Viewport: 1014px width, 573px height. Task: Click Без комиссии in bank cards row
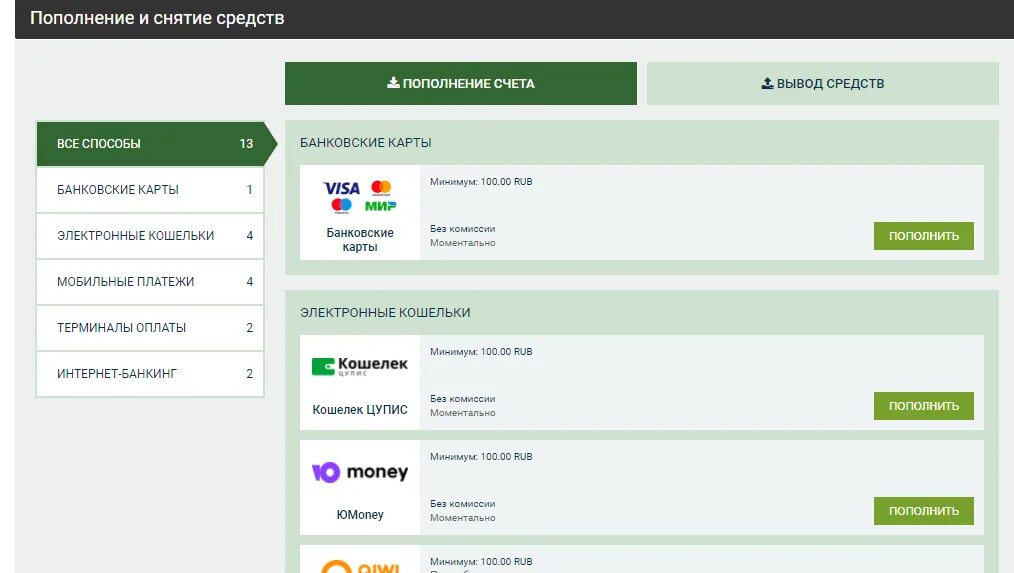point(462,229)
